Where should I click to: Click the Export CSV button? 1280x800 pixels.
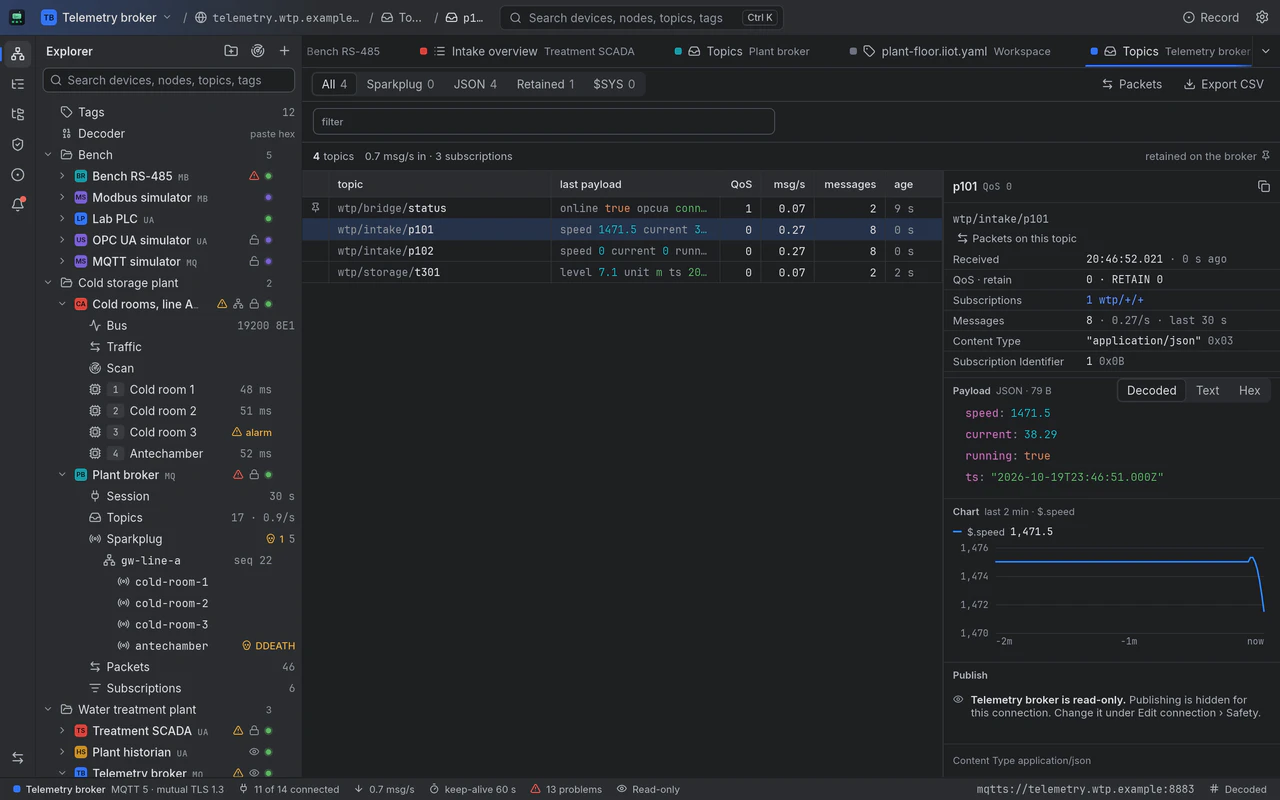(x=1224, y=84)
